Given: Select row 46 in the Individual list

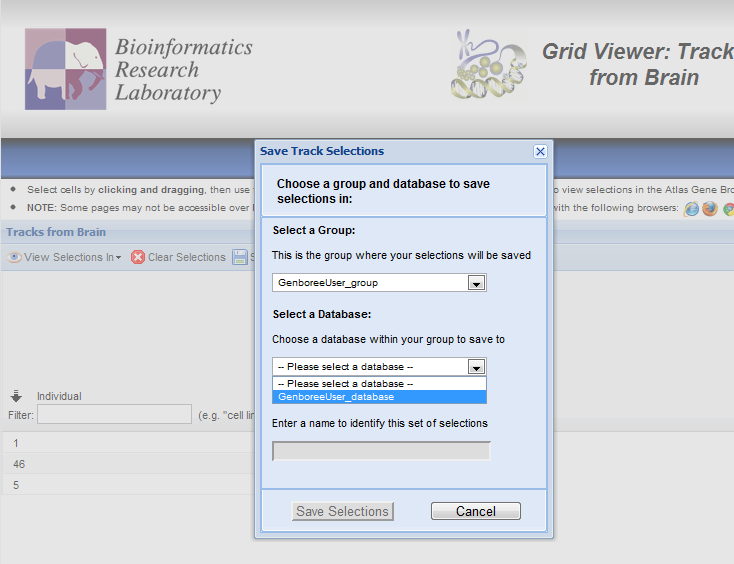Looking at the screenshot, I should [x=19, y=464].
